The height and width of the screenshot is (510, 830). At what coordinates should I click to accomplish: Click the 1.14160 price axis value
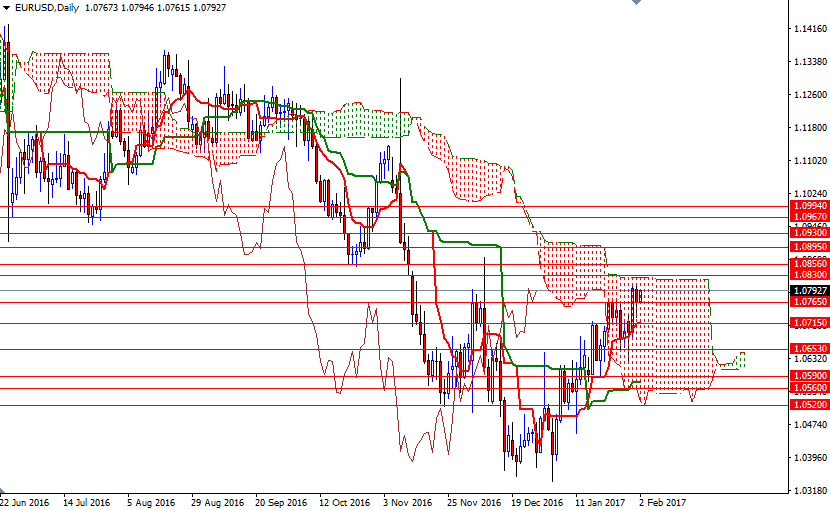[x=810, y=29]
